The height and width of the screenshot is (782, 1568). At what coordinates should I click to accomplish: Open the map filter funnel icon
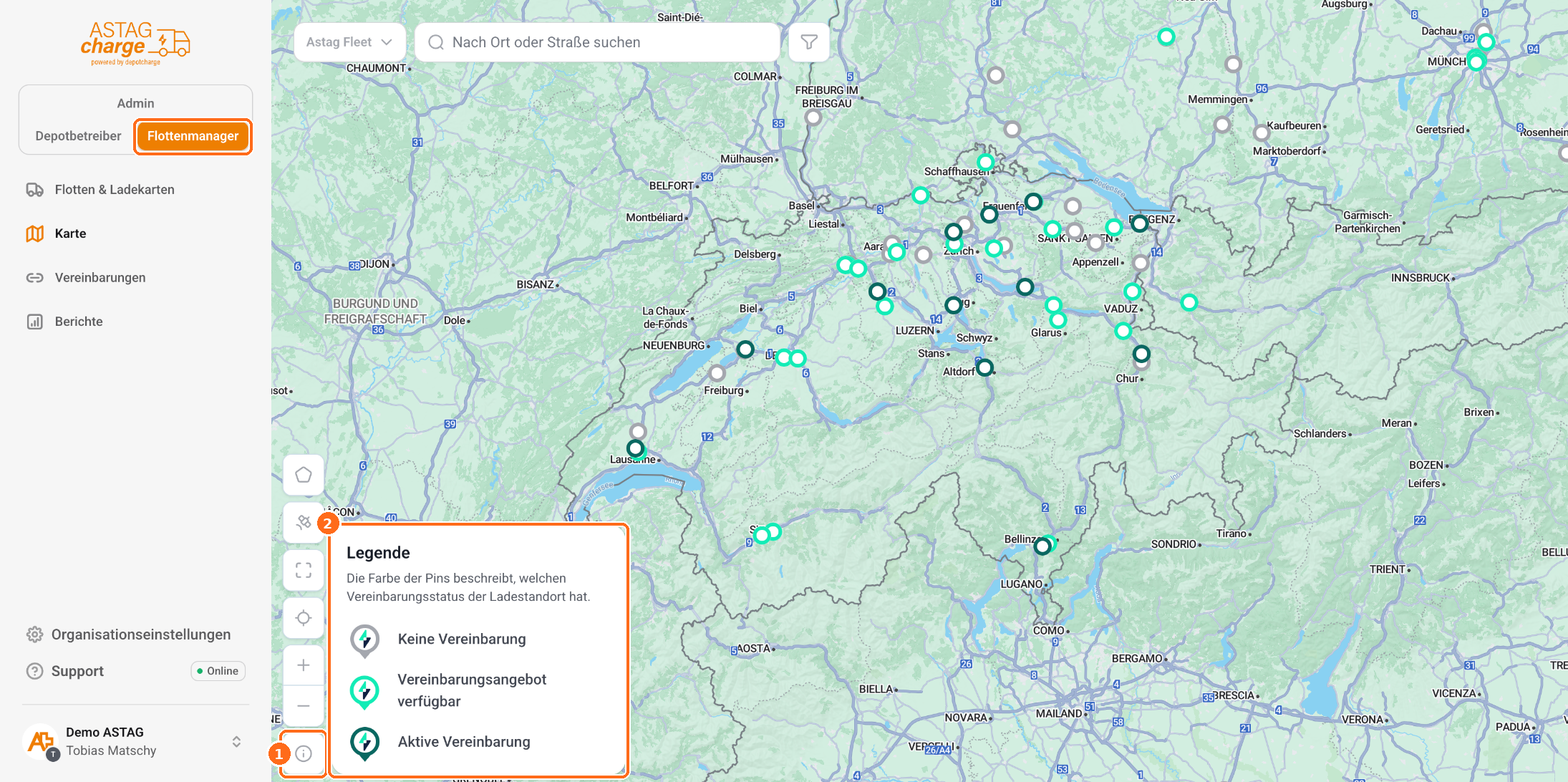[809, 42]
